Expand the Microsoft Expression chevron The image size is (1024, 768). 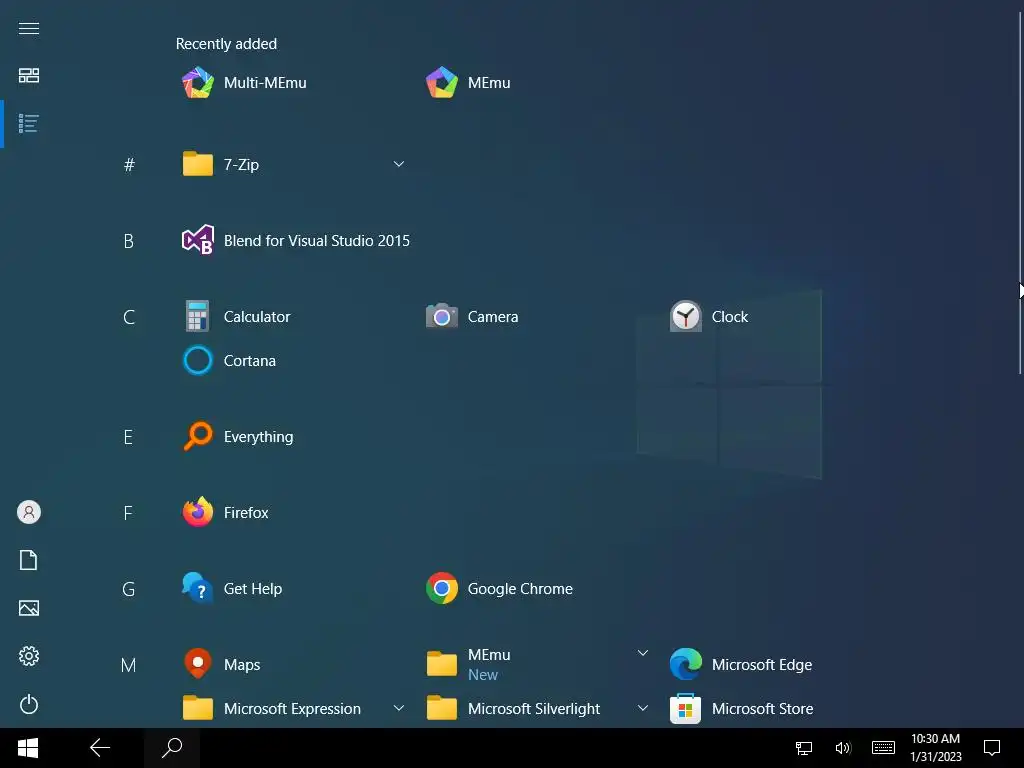pyautogui.click(x=398, y=708)
